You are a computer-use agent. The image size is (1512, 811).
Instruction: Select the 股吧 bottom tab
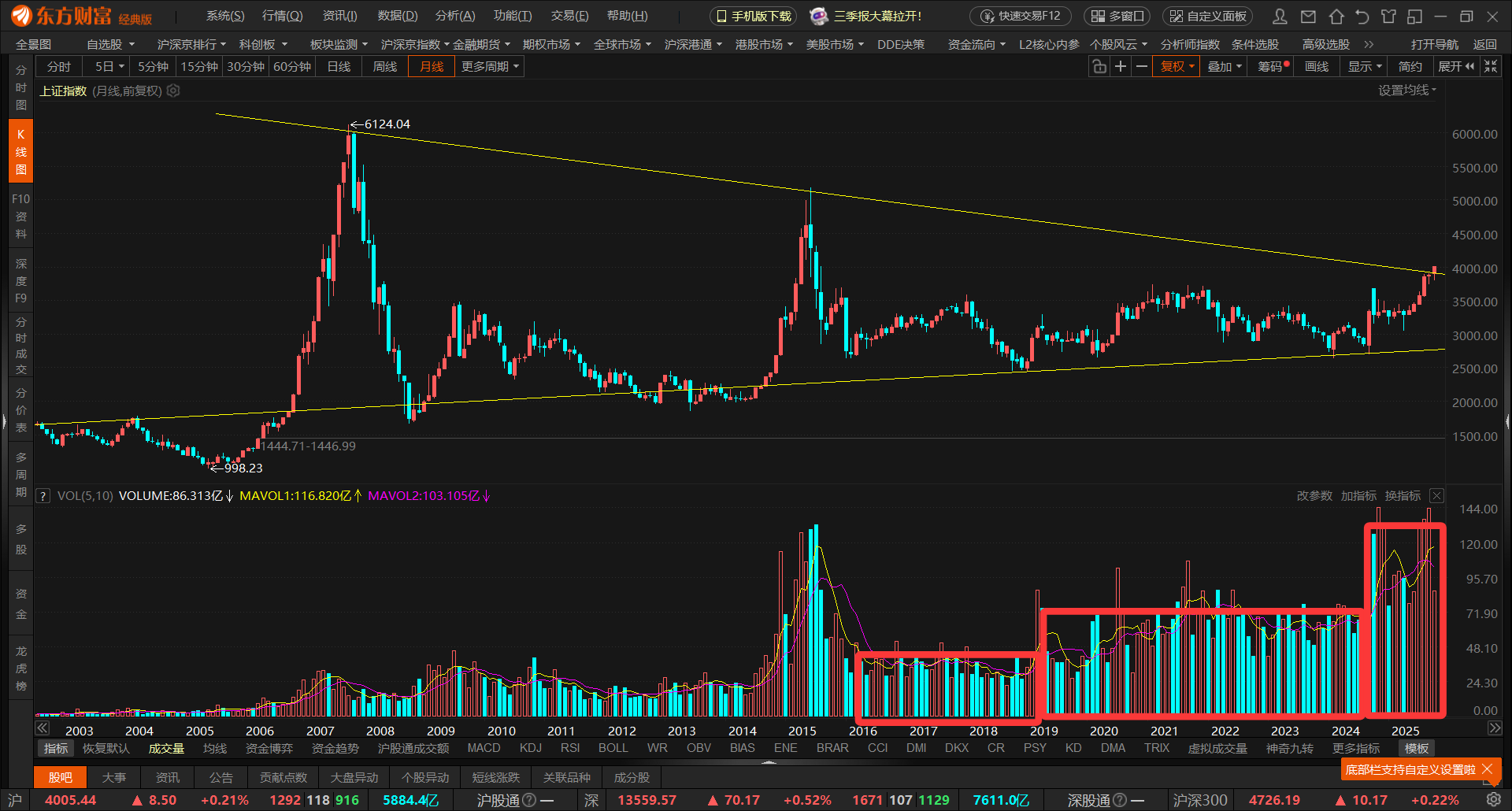point(61,777)
